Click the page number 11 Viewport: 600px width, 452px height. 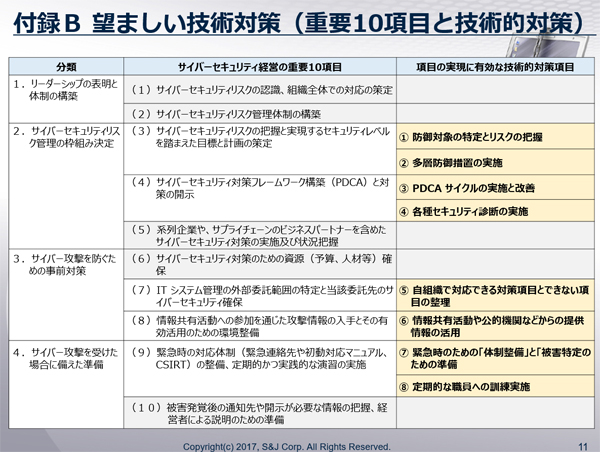582,446
